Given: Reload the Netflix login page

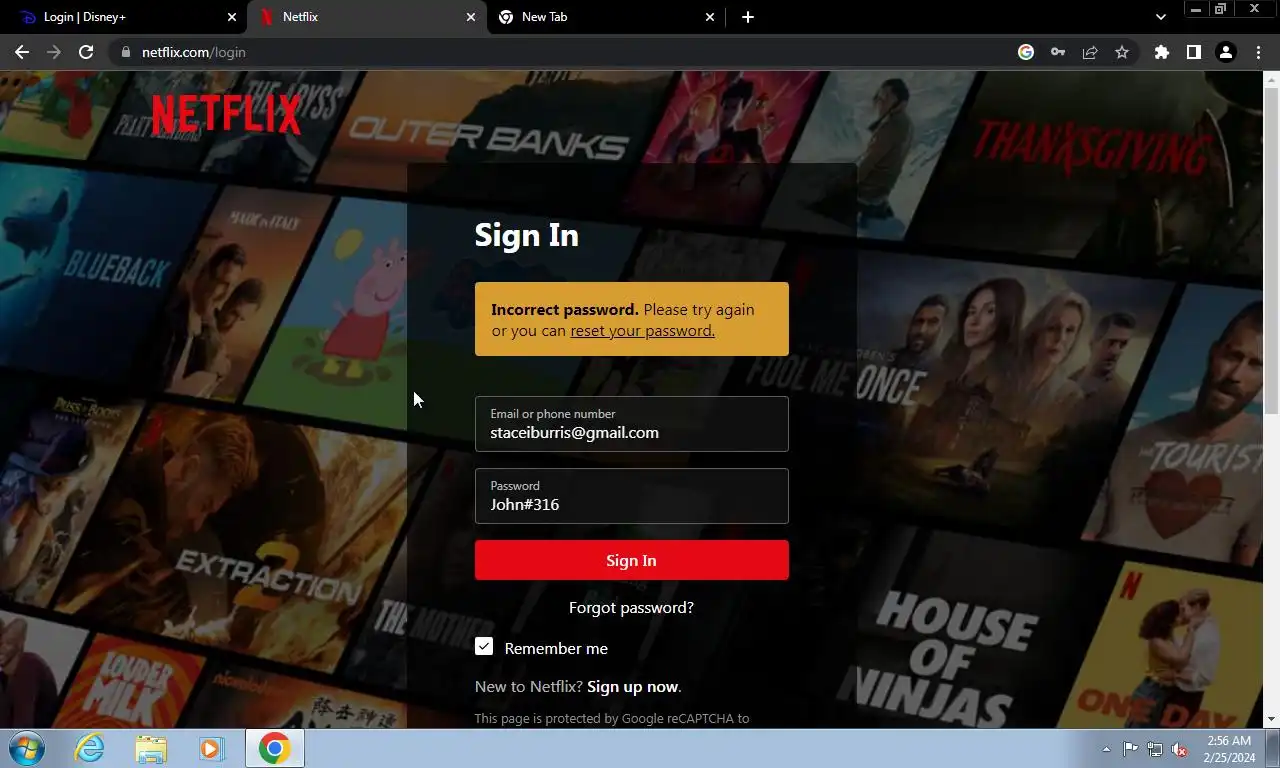Looking at the screenshot, I should 86,52.
